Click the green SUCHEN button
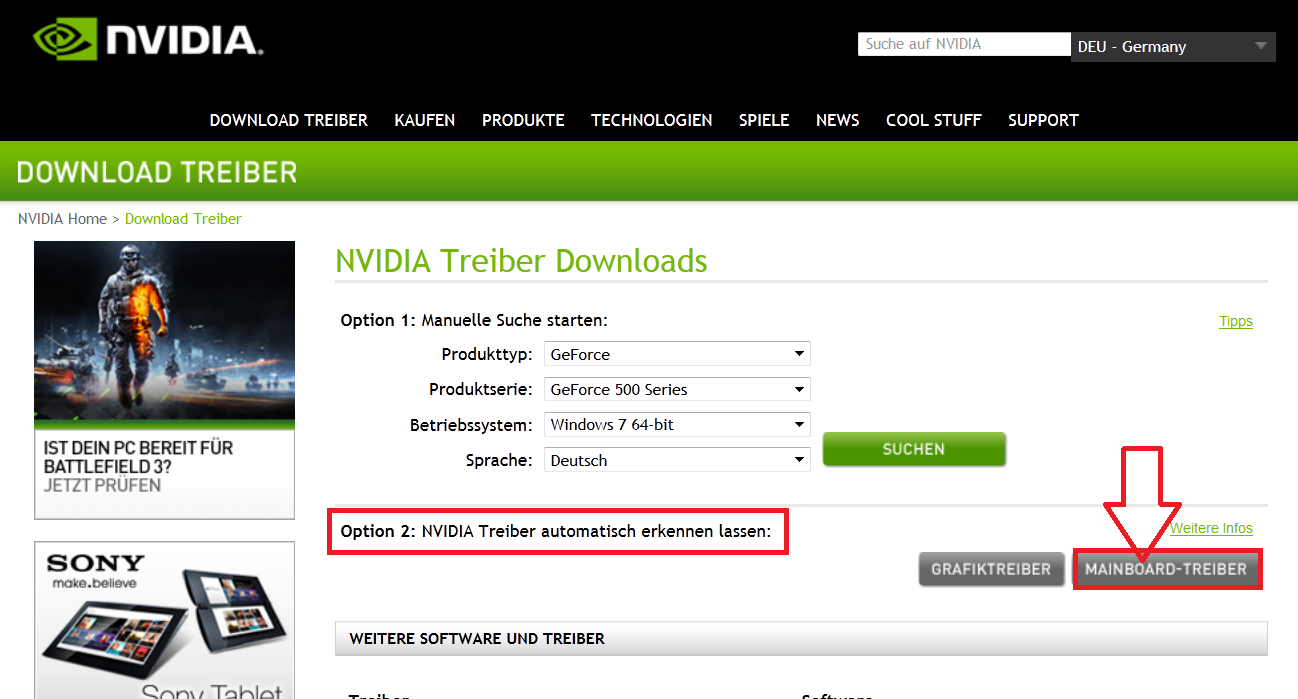The height and width of the screenshot is (699, 1298). 914,449
